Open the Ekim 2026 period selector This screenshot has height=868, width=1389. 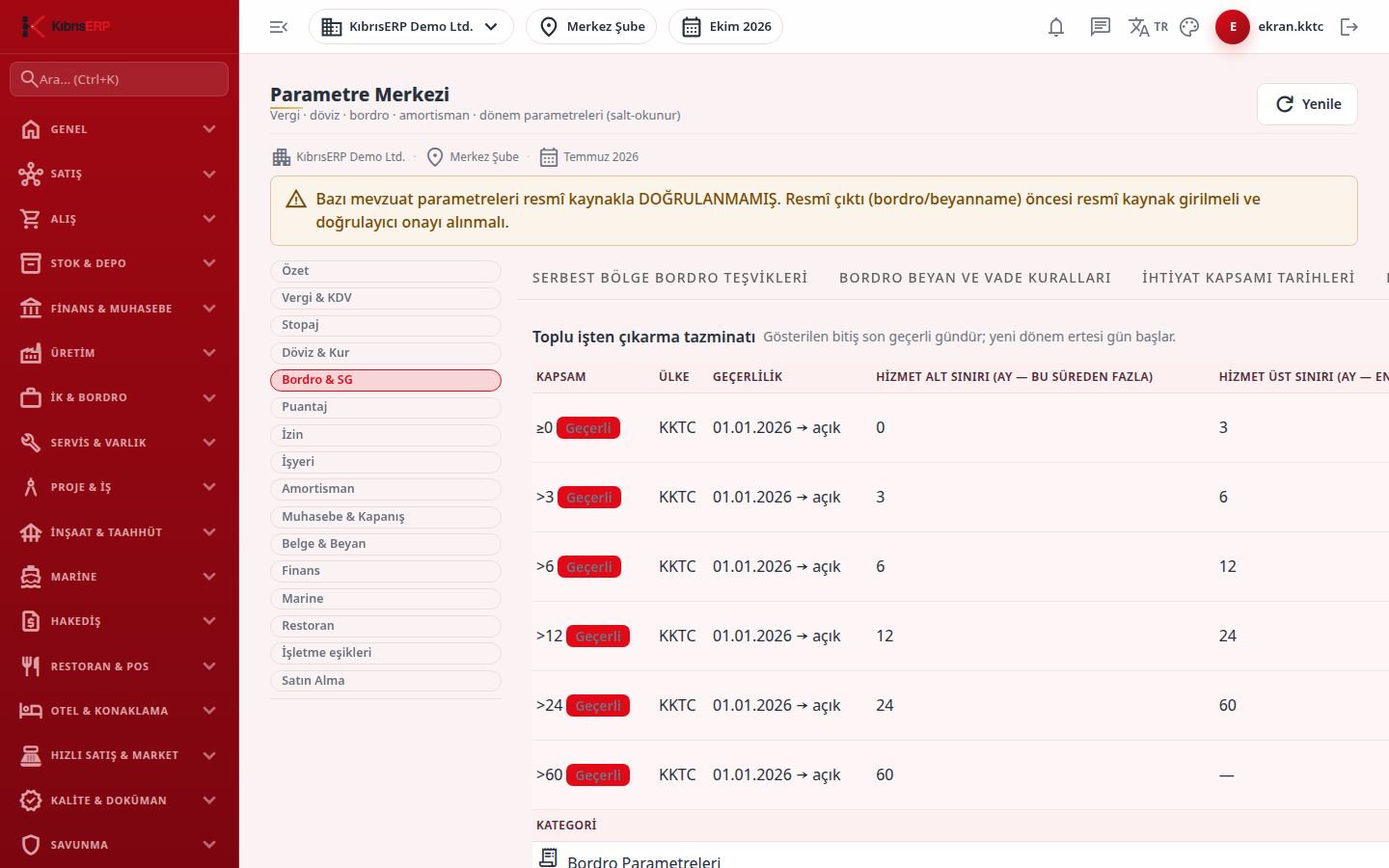coord(725,27)
